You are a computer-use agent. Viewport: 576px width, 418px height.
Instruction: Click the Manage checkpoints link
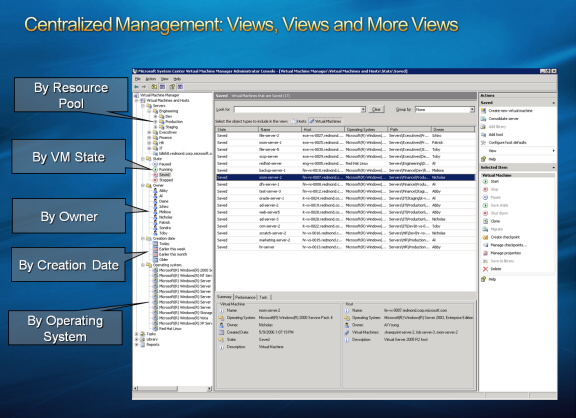tap(508, 245)
